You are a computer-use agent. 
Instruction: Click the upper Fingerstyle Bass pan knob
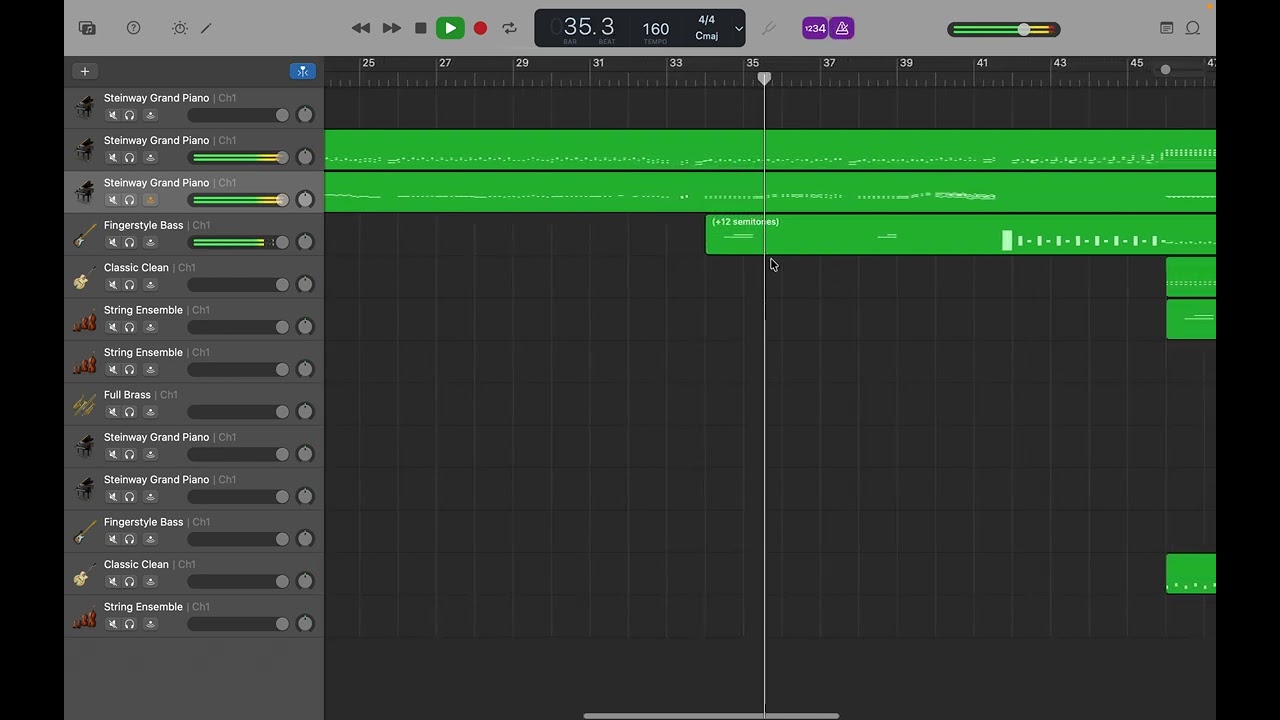coord(305,241)
